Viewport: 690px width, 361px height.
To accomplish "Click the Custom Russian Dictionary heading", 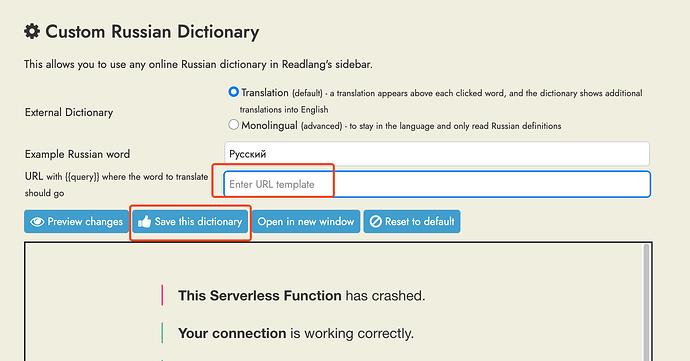I will [x=152, y=32].
